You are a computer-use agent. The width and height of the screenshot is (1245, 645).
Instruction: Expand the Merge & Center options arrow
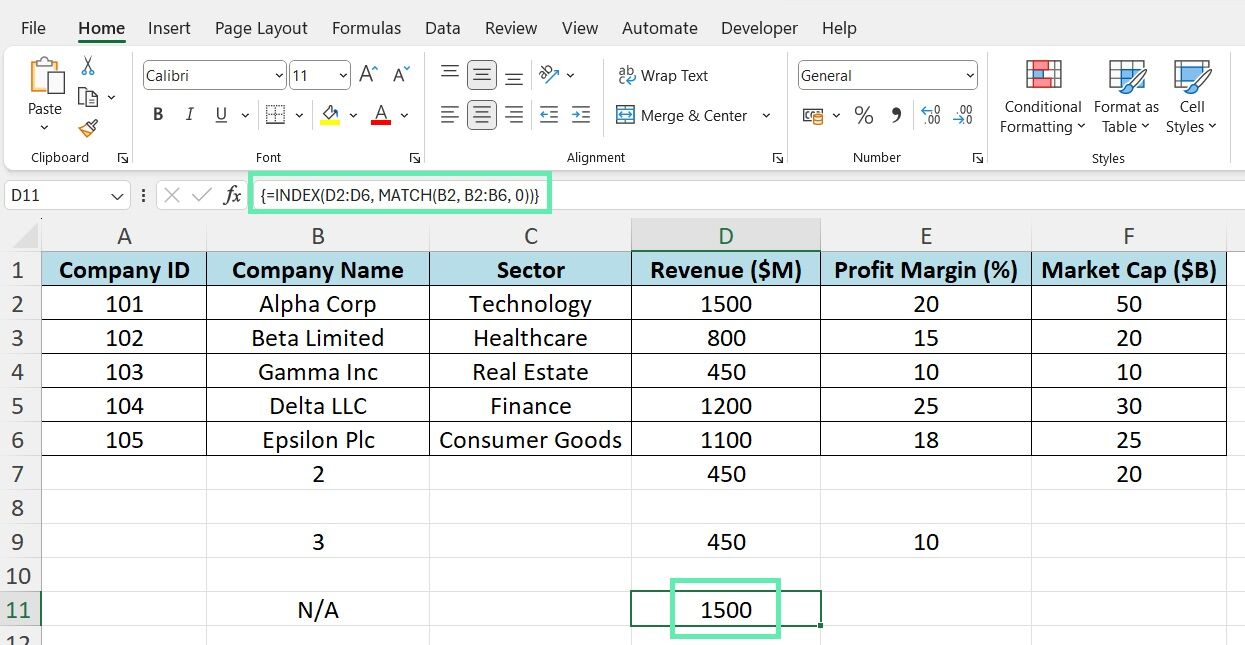point(766,115)
